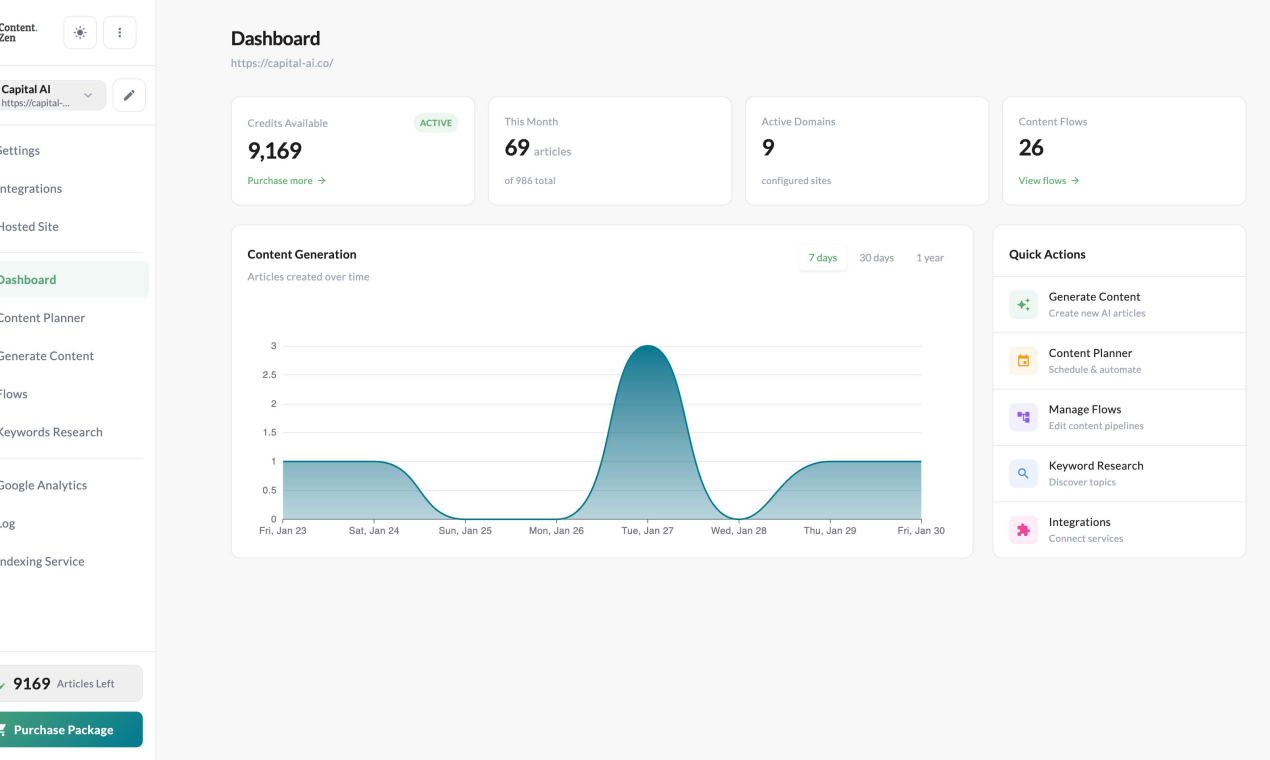The width and height of the screenshot is (1270, 760).
Task: Click the ACTIVE status badge
Action: (x=435, y=123)
